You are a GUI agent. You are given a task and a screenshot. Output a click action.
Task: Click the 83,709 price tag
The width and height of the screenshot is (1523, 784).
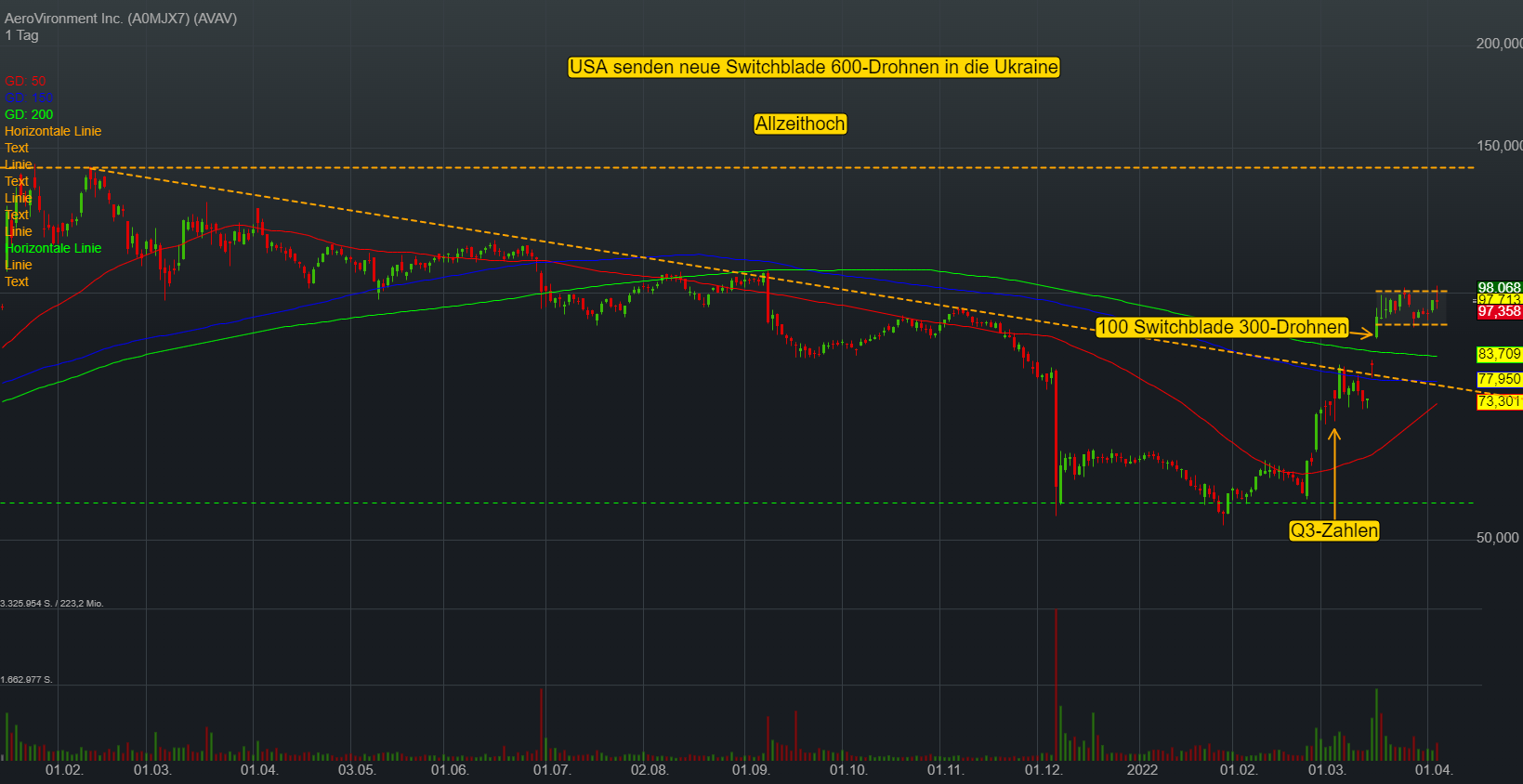click(1500, 354)
